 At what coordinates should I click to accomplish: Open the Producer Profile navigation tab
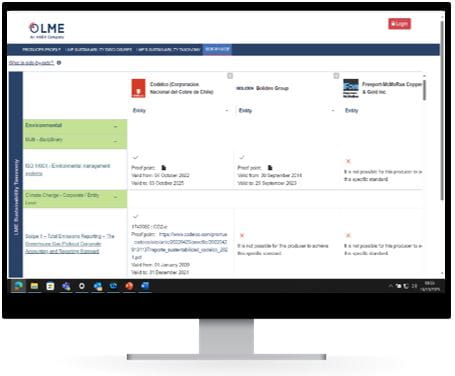tap(41, 49)
